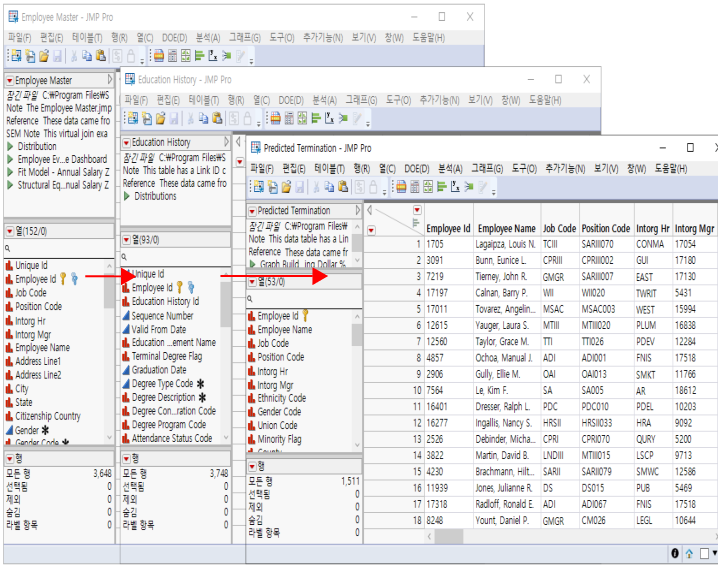The image size is (720, 567).
Task: Click Fit Y by X icon in Employee Master toolbar
Action: click(213, 56)
